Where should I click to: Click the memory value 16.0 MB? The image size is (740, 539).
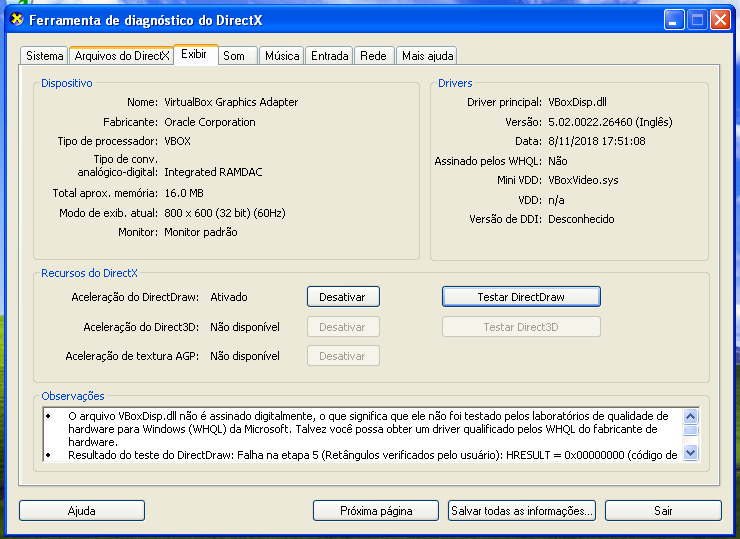(x=184, y=193)
